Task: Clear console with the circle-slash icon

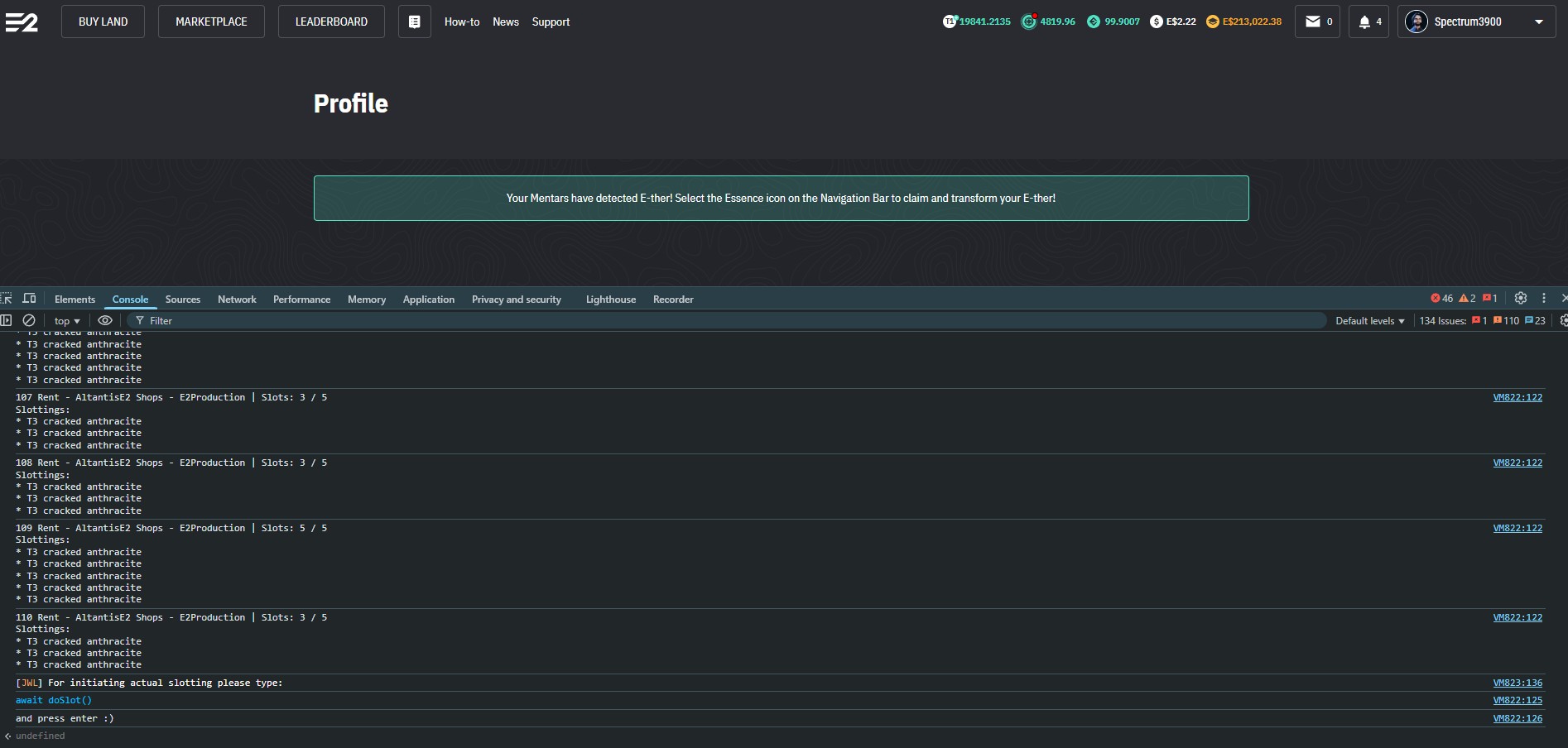Action: pos(29,320)
